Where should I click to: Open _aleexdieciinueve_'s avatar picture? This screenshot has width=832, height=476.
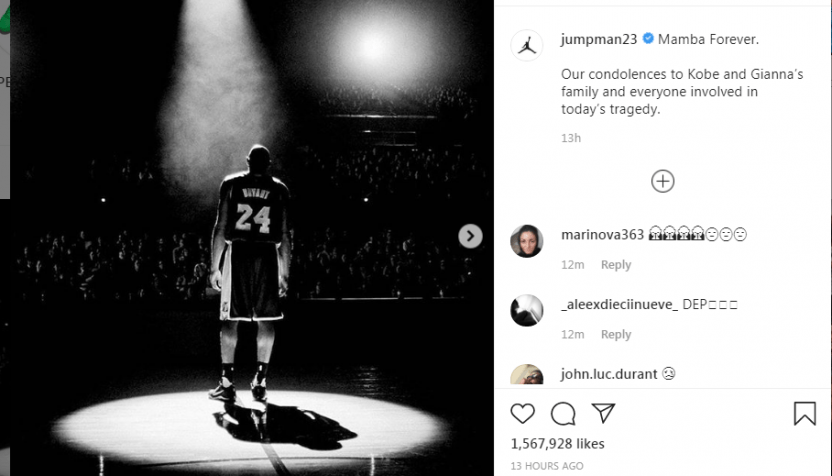coord(527,310)
